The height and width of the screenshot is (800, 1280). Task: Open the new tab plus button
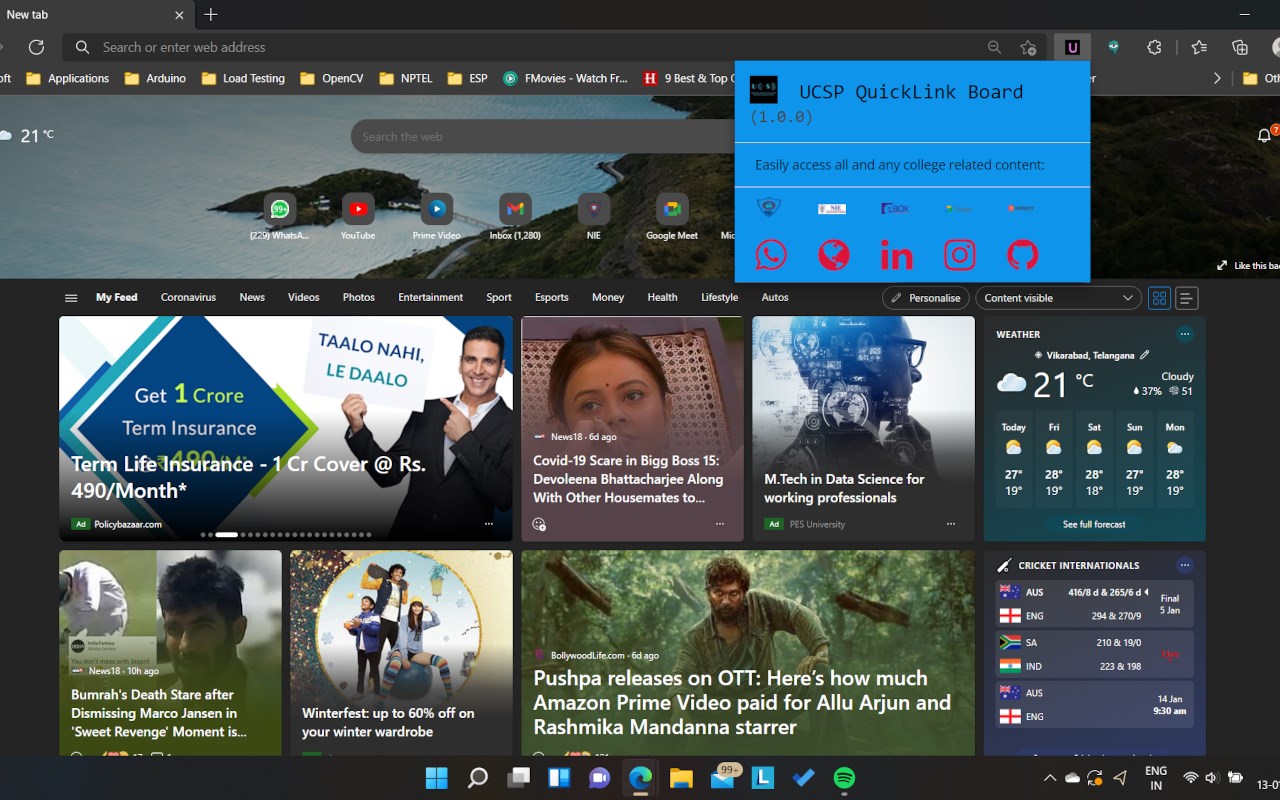(210, 15)
